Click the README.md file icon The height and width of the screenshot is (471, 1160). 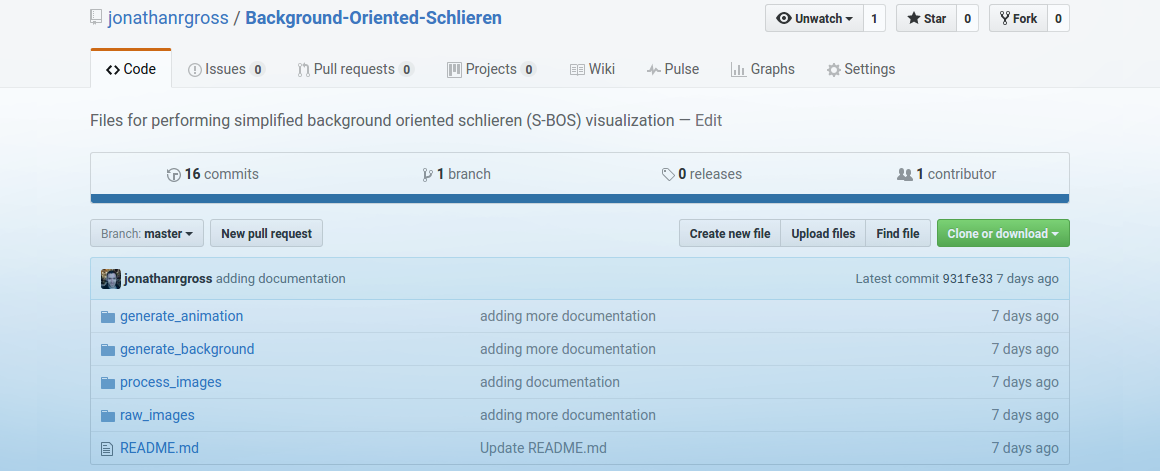click(108, 448)
